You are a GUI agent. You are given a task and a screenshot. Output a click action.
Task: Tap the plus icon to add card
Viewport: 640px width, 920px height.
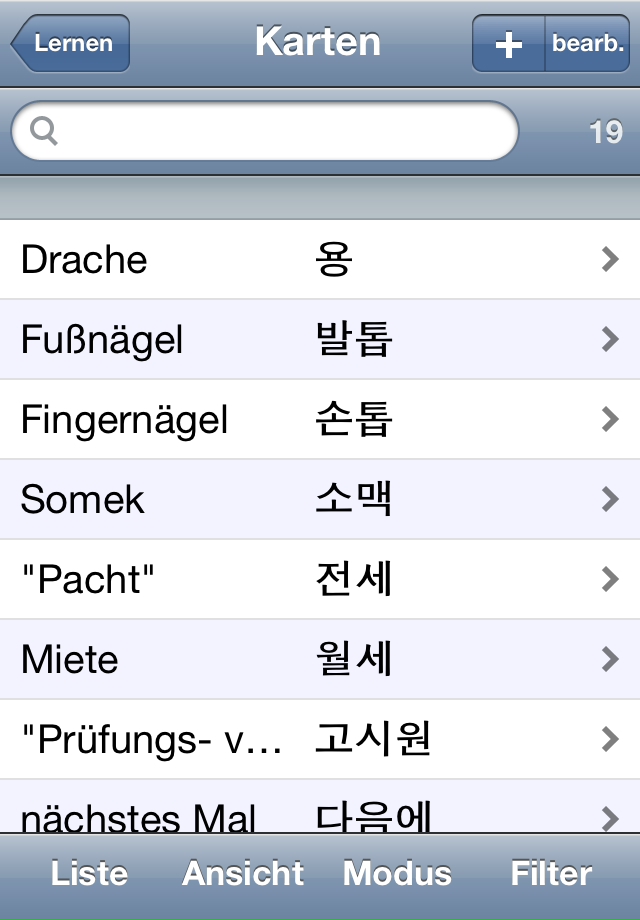point(509,44)
